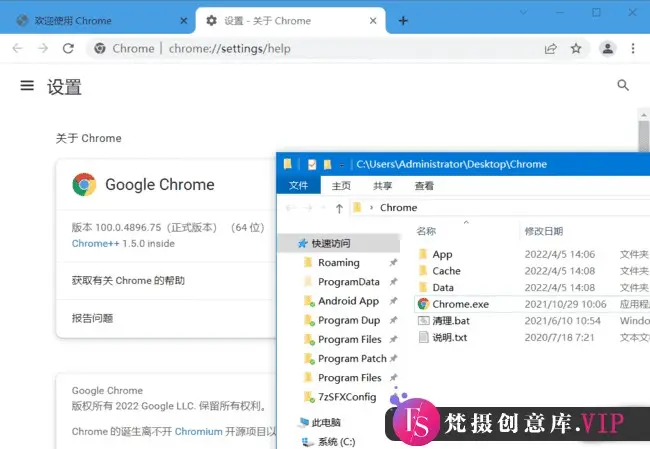Select the 说明.txt file
Image resolution: width=650 pixels, height=449 pixels.
pos(450,337)
